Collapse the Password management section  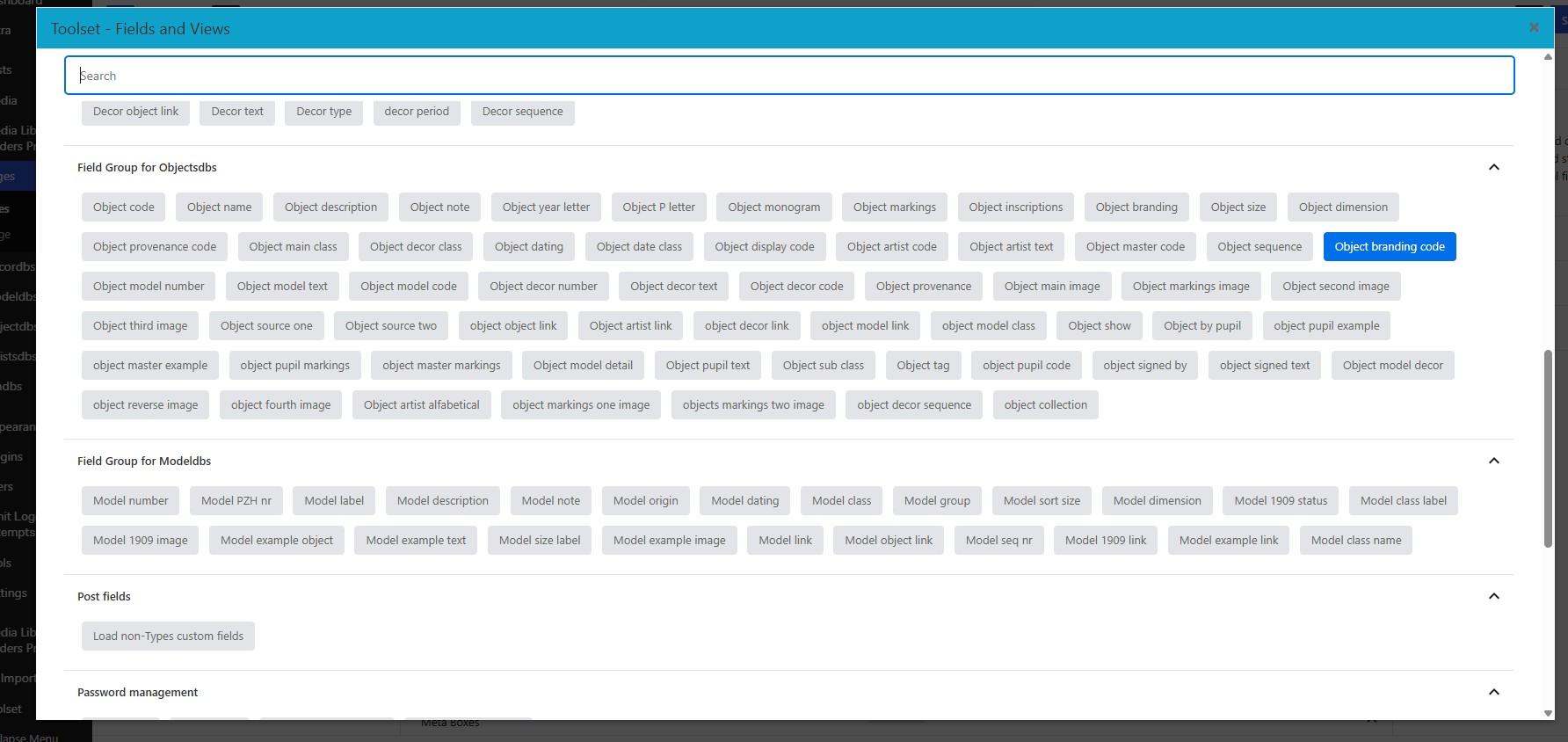tap(1493, 692)
